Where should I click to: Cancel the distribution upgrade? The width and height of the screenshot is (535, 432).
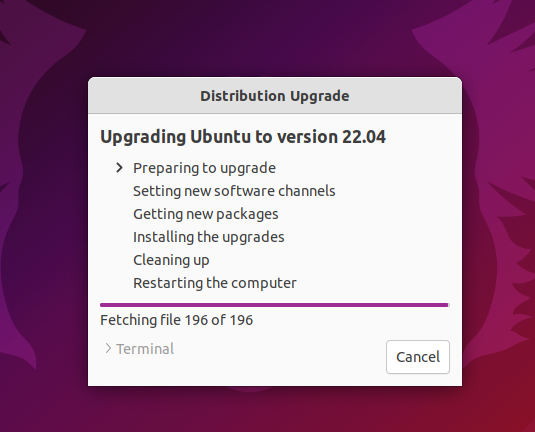418,357
